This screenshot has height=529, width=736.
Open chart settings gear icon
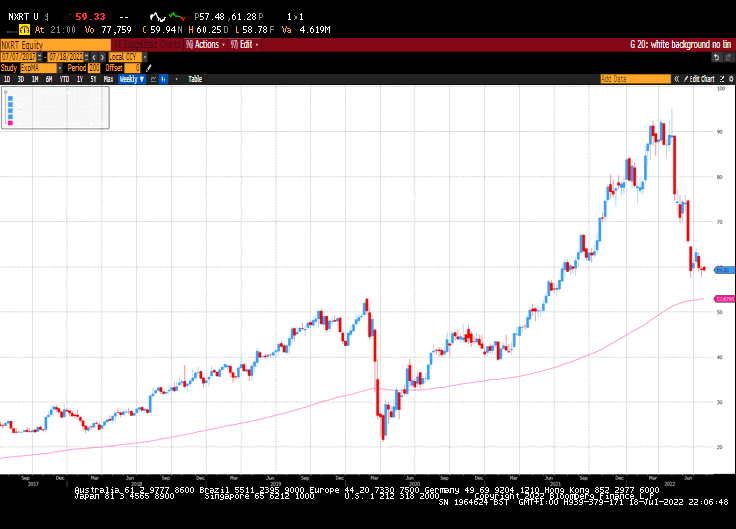(x=731, y=79)
